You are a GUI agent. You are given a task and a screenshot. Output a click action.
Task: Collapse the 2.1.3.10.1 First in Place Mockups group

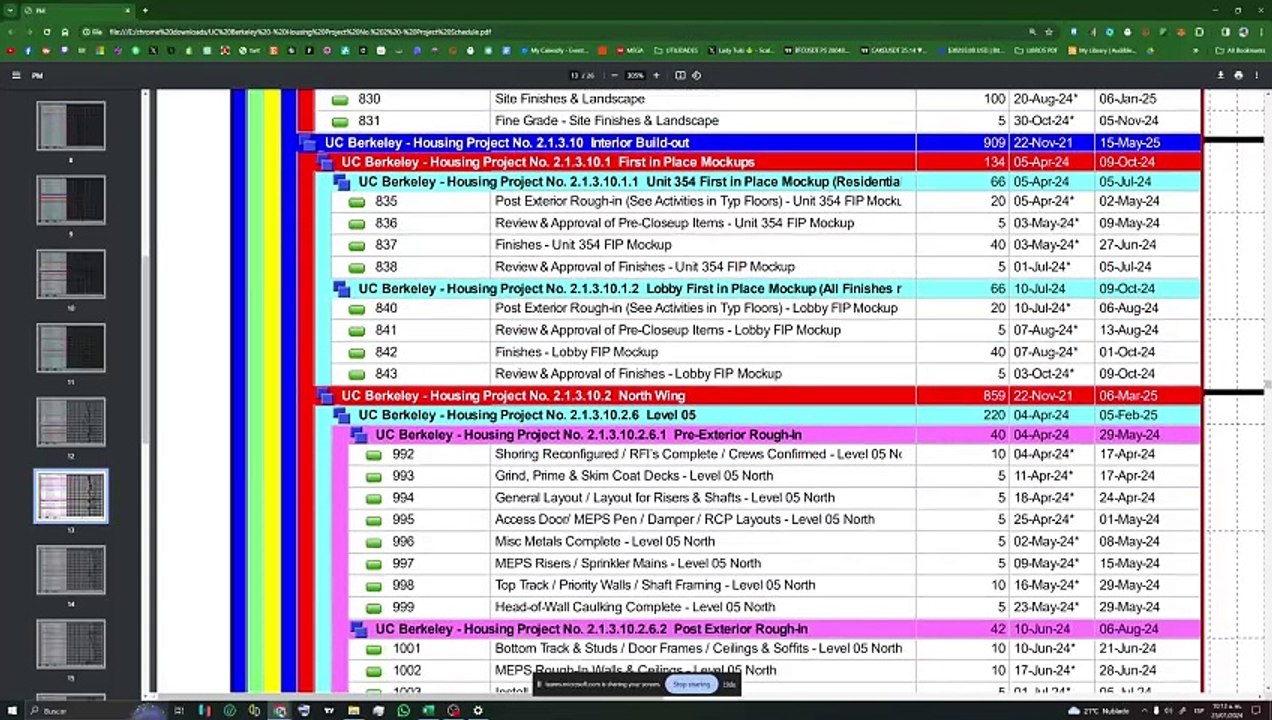324,163
